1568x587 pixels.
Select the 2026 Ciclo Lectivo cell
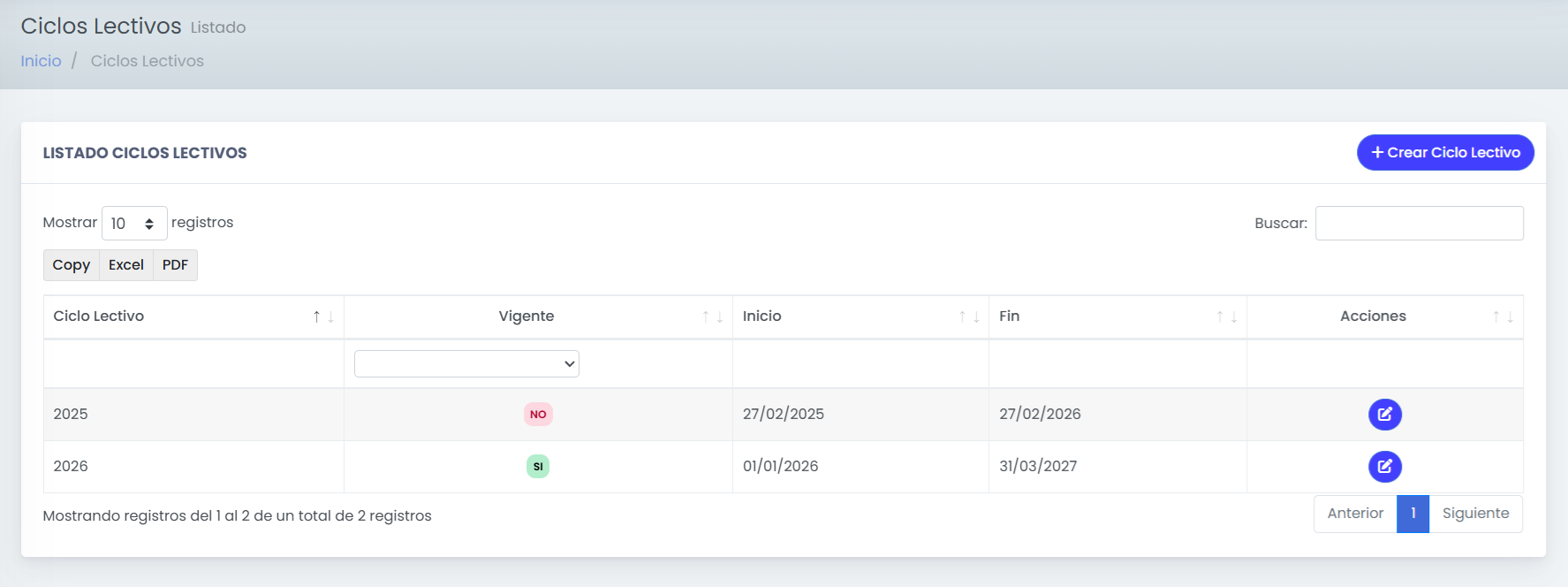pos(193,467)
